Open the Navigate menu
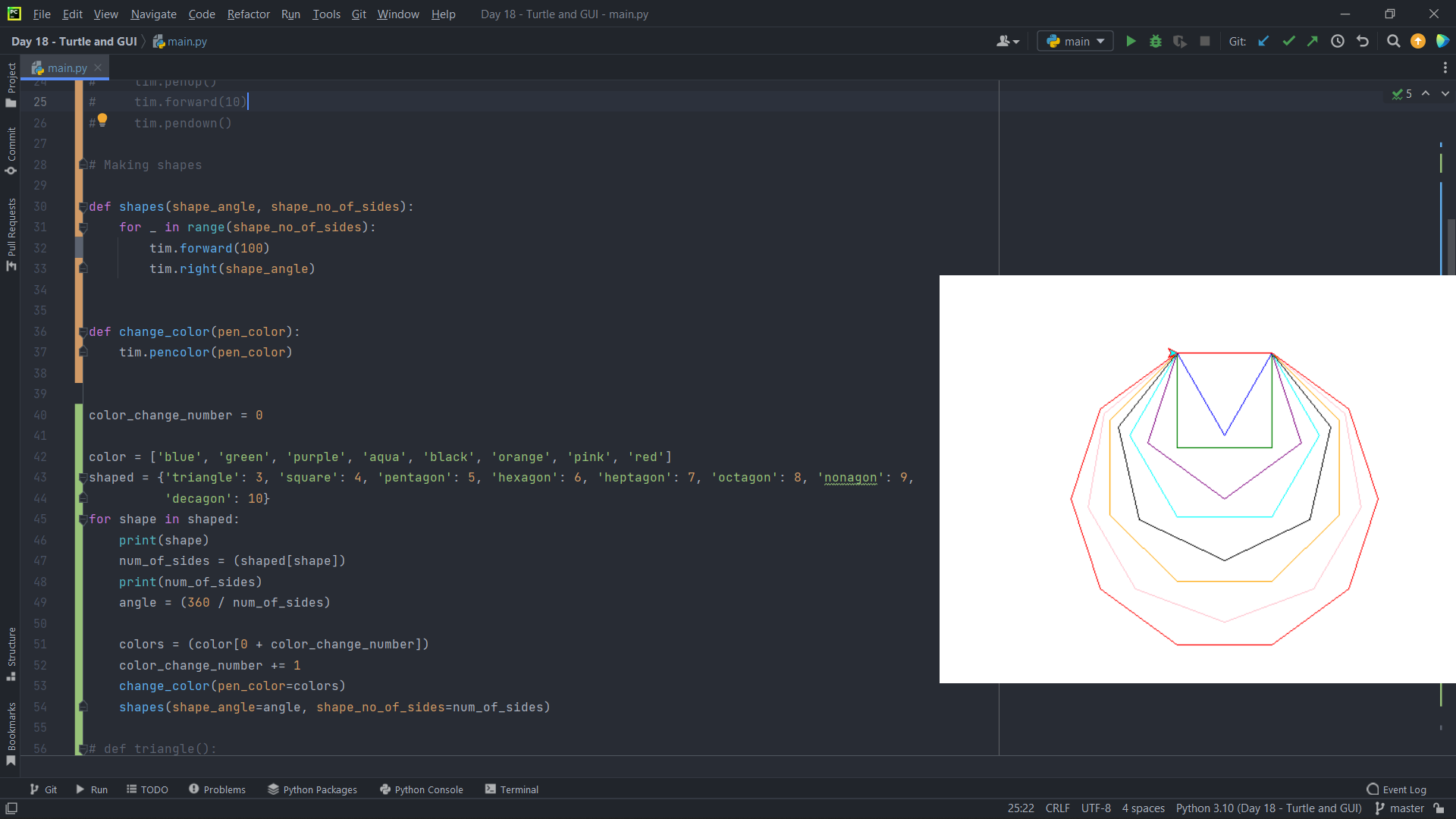Image resolution: width=1456 pixels, height=819 pixels. click(153, 14)
